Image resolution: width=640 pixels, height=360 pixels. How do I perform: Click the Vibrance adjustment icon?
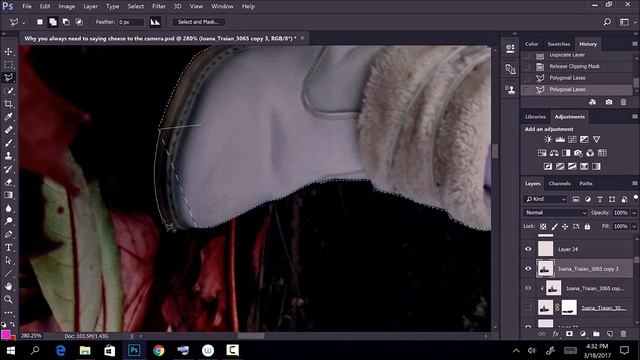tap(596, 140)
